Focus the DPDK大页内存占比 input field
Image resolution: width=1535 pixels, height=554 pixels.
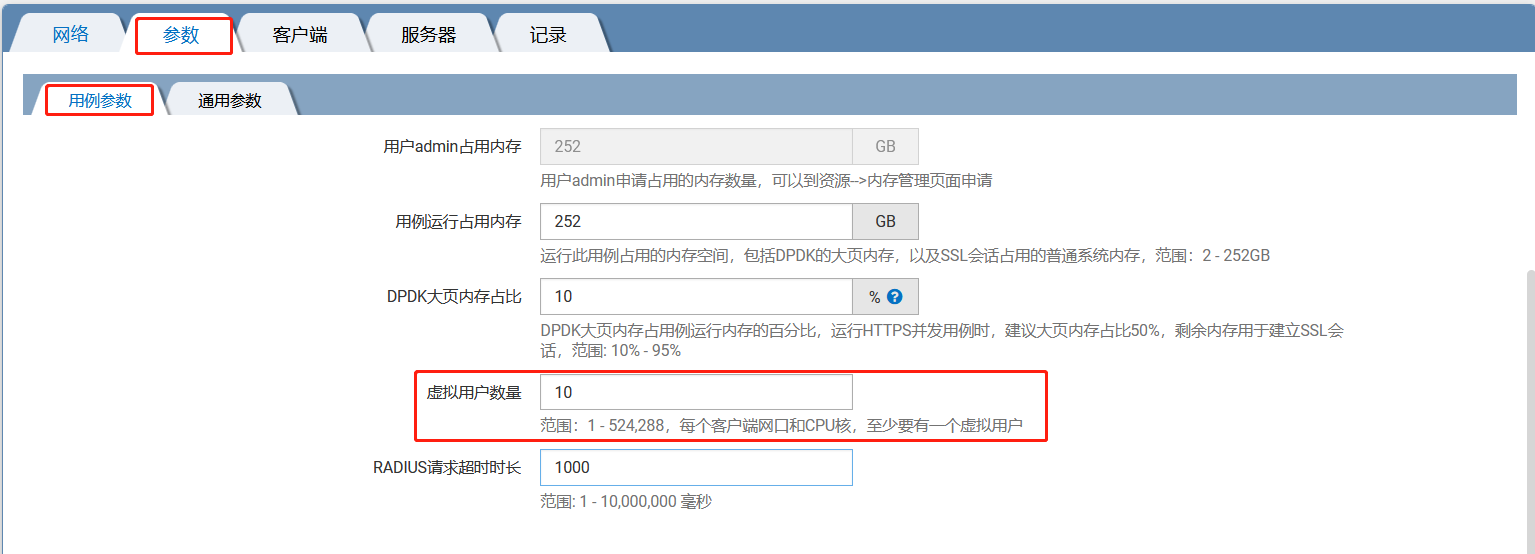696,297
